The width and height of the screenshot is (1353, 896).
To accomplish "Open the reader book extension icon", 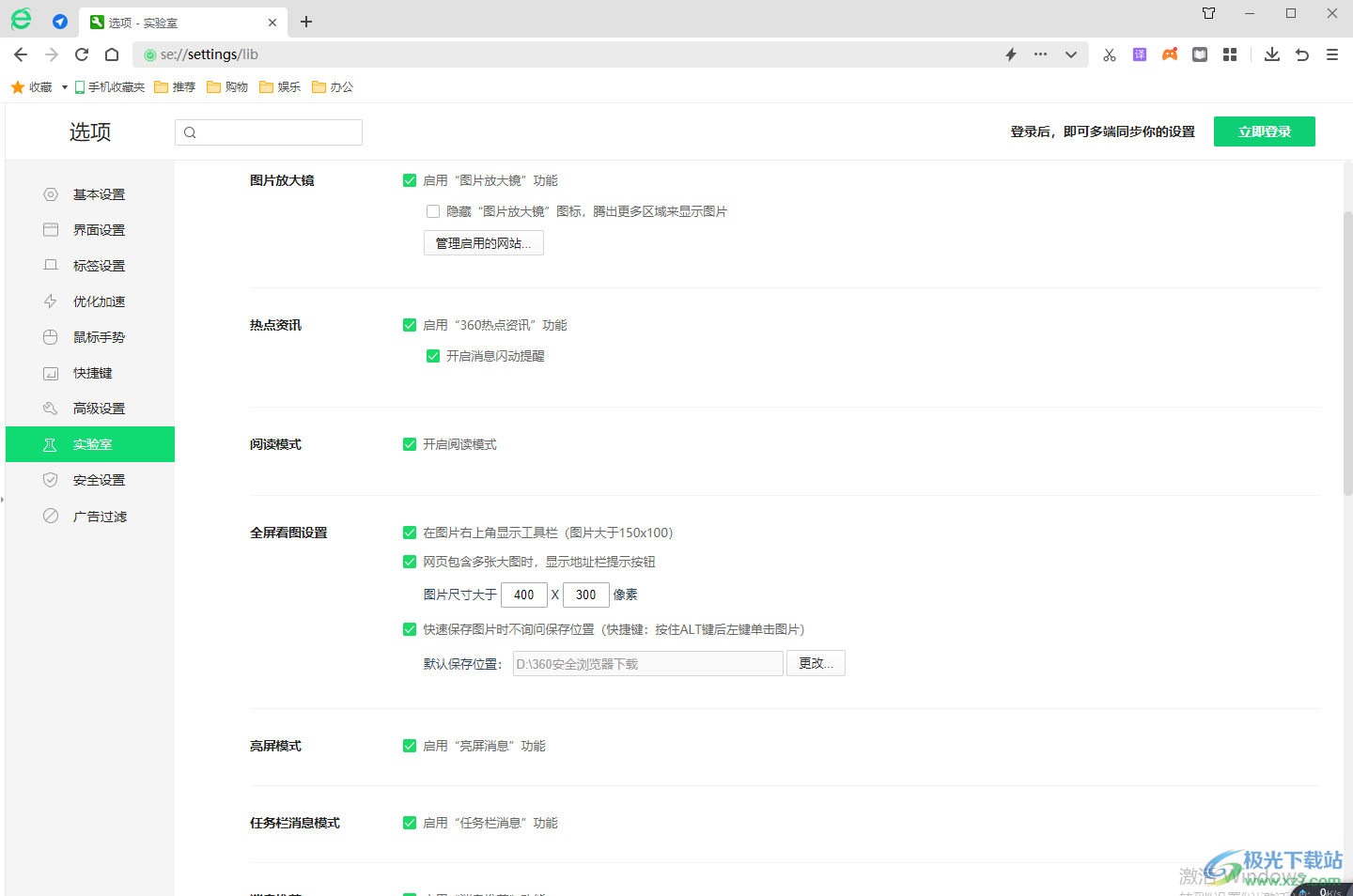I will 1200,54.
